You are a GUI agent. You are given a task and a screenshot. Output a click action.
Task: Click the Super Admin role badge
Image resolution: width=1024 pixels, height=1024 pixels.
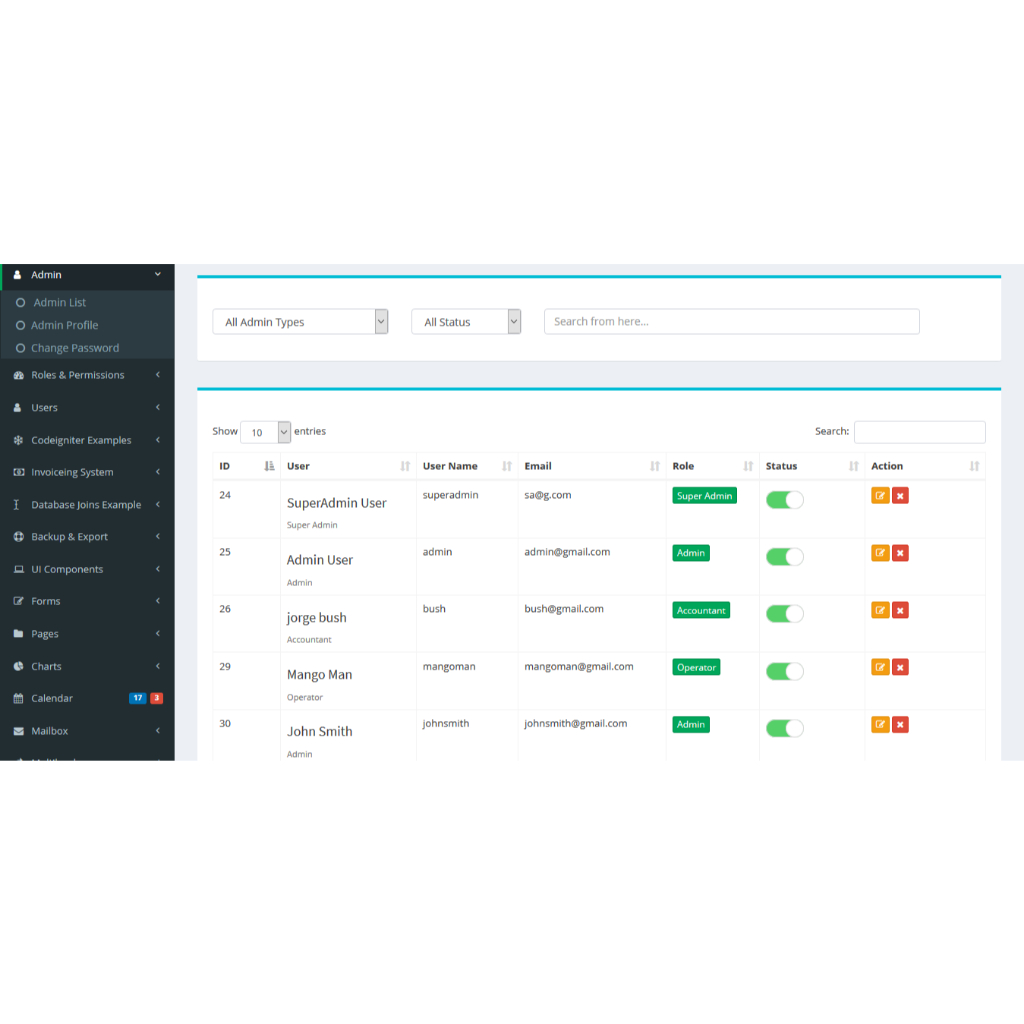click(704, 496)
